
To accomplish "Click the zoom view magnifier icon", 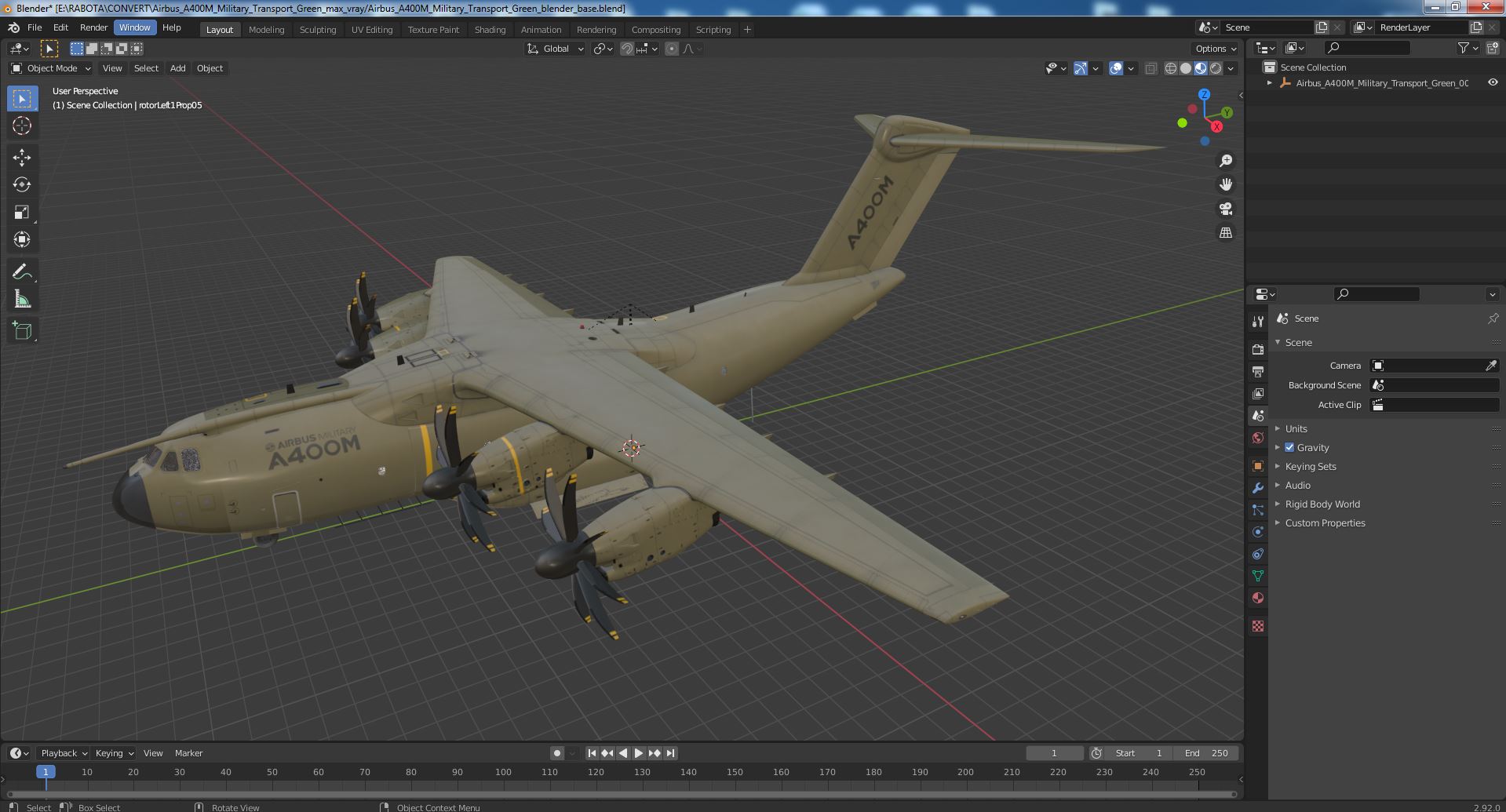I will point(1225,161).
